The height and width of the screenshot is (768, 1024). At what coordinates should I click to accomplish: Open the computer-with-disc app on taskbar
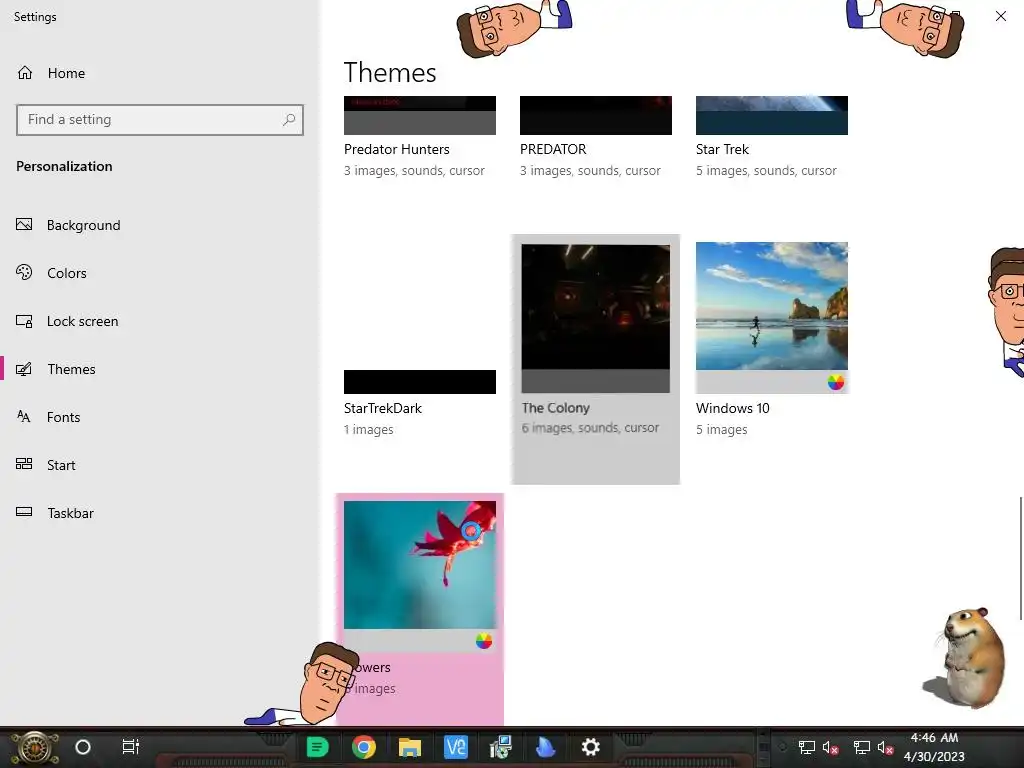pyautogui.click(x=501, y=747)
